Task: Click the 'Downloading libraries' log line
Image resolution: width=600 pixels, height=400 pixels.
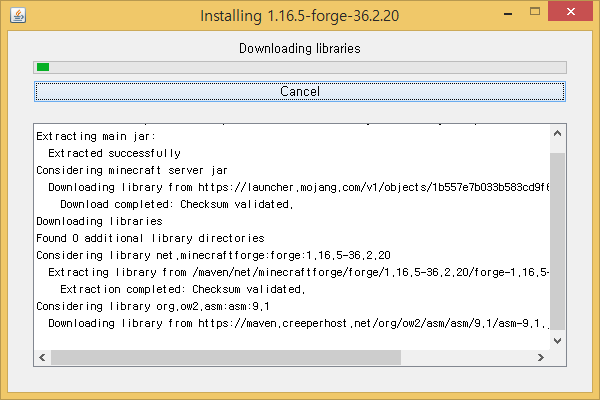Action: [x=99, y=221]
